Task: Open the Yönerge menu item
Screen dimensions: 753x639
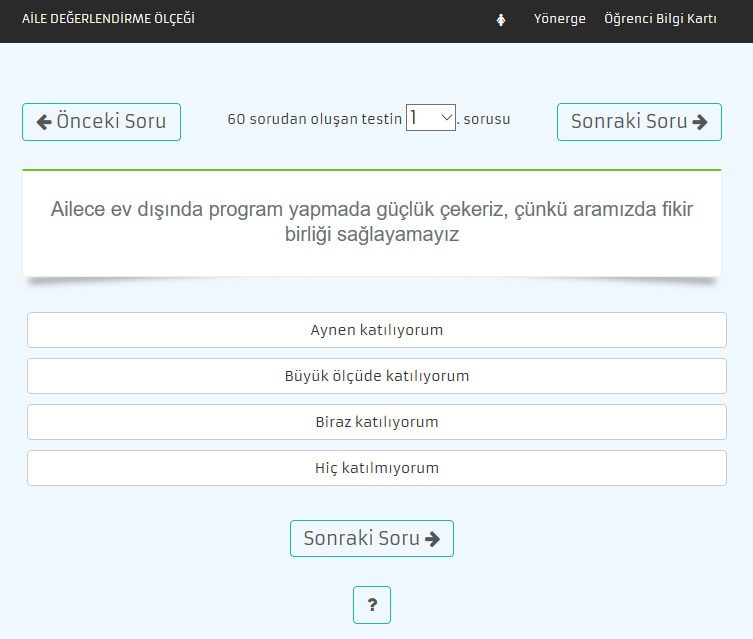Action: tap(559, 19)
